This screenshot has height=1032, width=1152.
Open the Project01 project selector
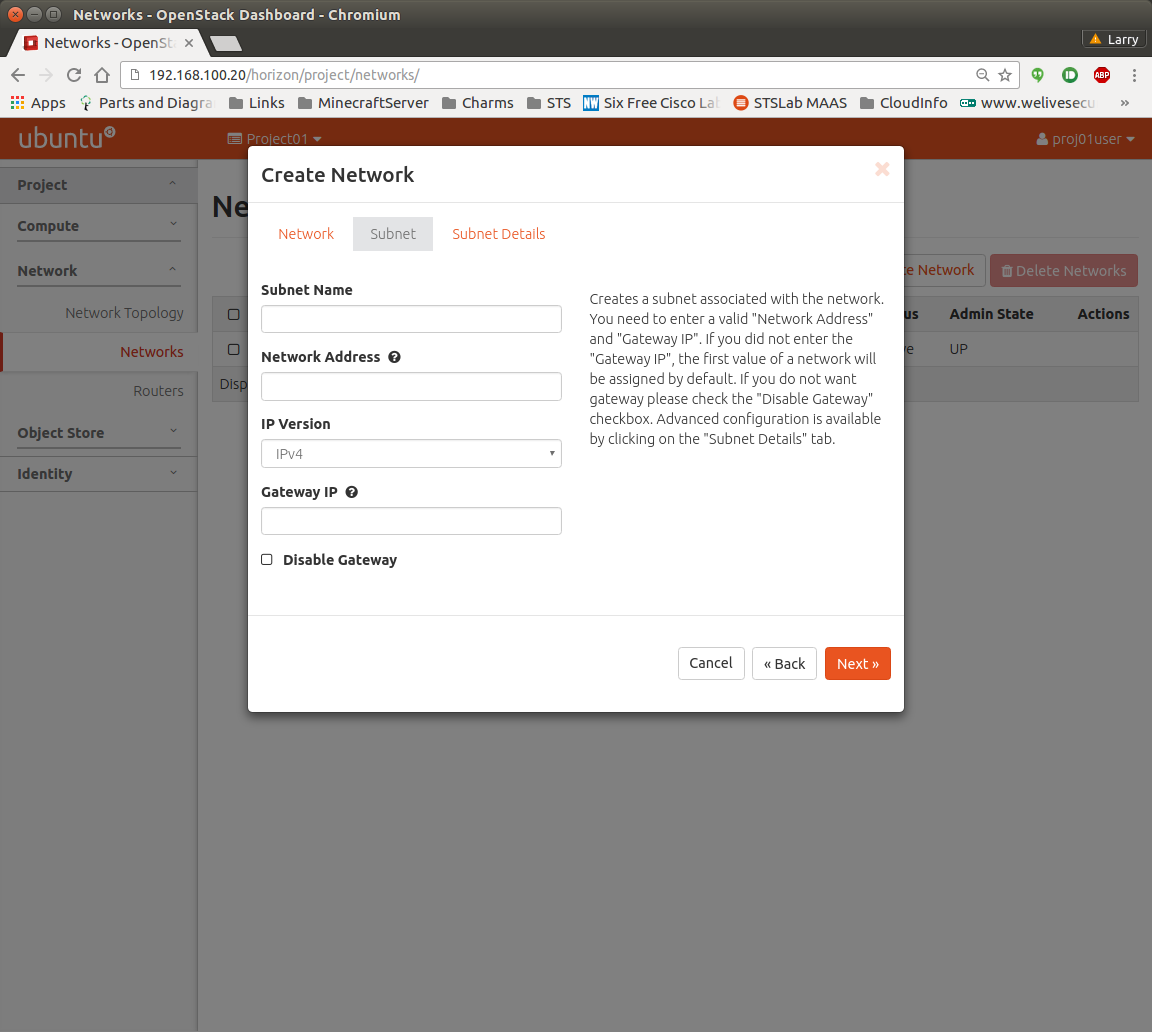[275, 139]
